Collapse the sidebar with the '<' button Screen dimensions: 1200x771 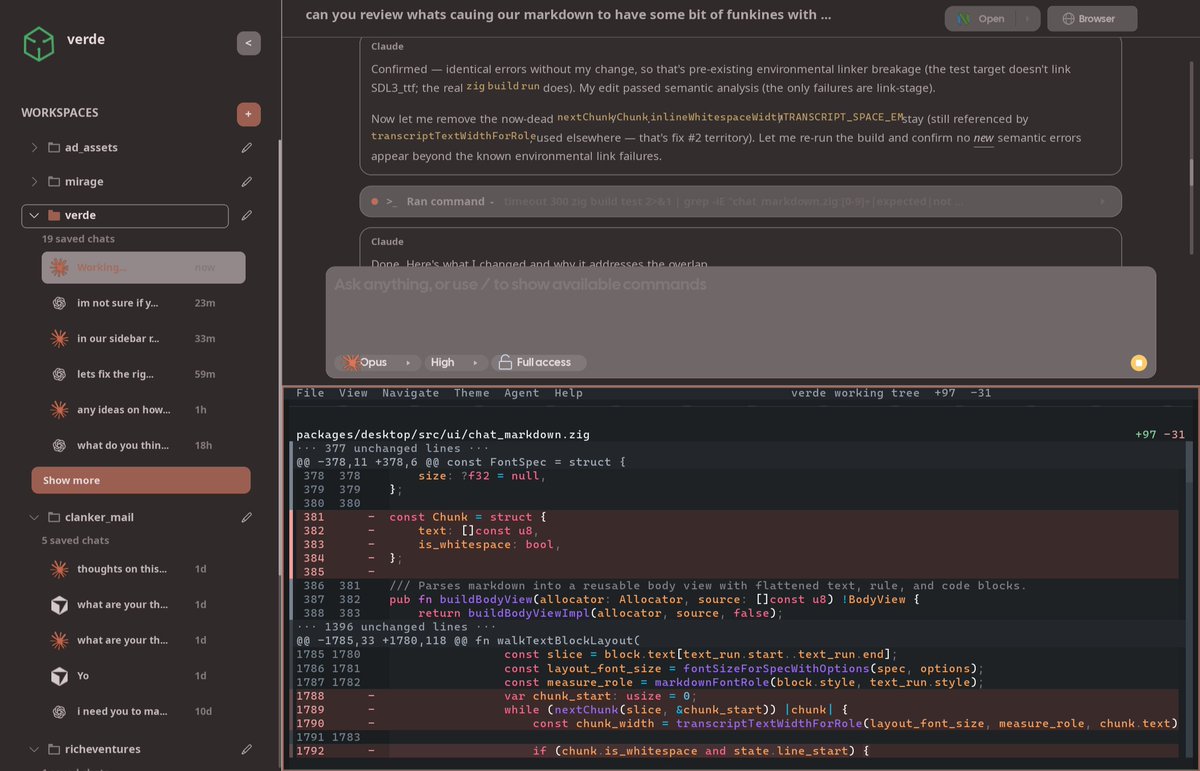click(248, 43)
